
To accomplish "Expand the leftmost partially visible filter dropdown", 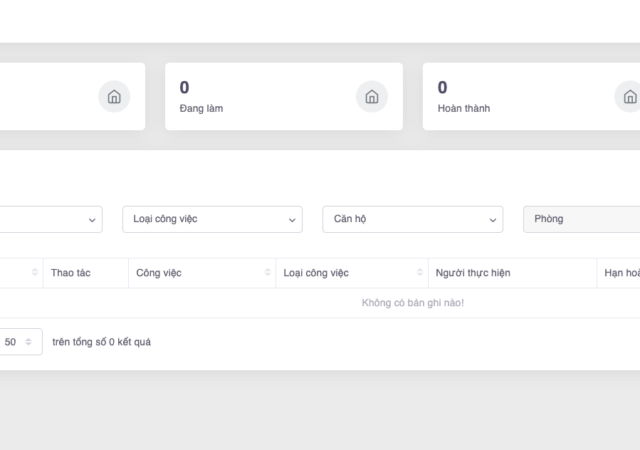I will [50, 219].
